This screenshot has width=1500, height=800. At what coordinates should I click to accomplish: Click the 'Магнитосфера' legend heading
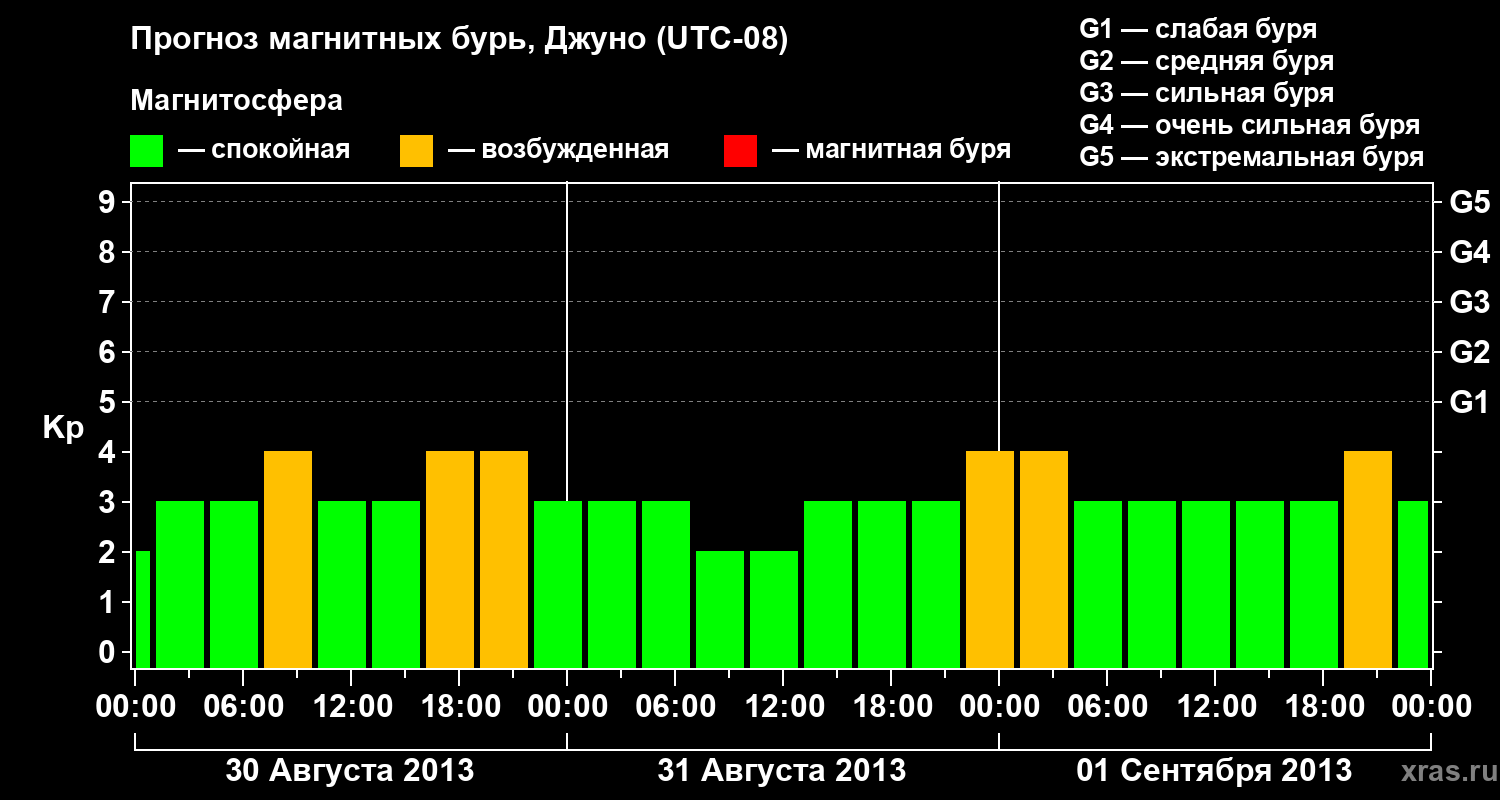tap(237, 101)
